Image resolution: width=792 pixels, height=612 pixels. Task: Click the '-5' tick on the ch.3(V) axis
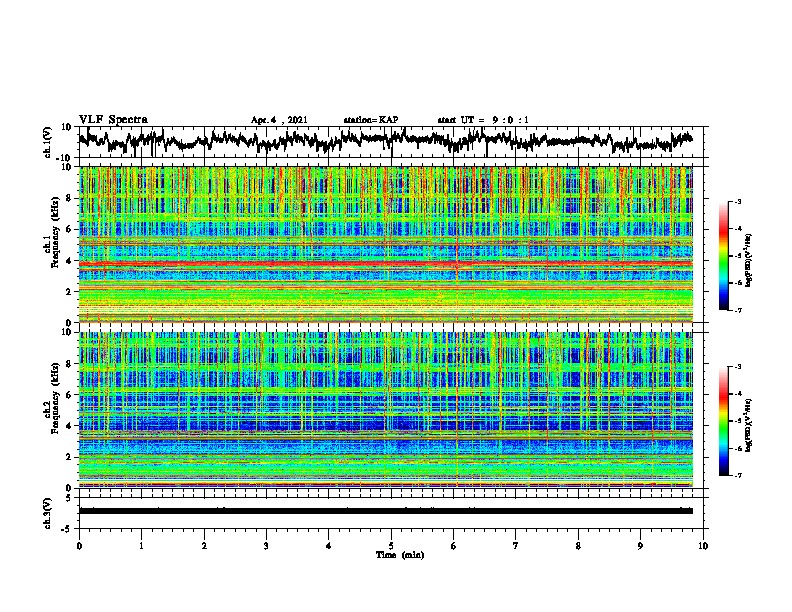point(67,529)
